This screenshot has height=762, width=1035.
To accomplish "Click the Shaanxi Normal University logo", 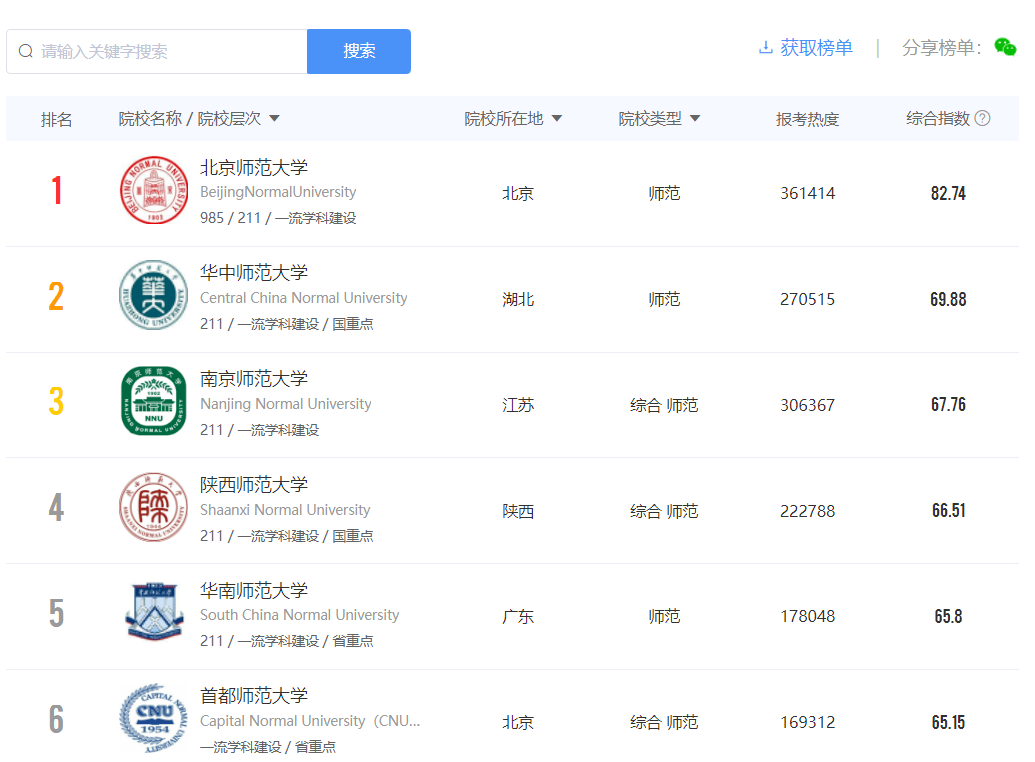I will 153,507.
